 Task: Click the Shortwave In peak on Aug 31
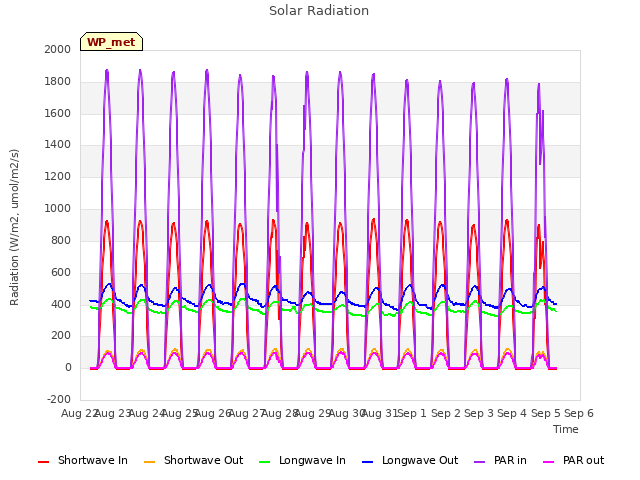[373, 220]
